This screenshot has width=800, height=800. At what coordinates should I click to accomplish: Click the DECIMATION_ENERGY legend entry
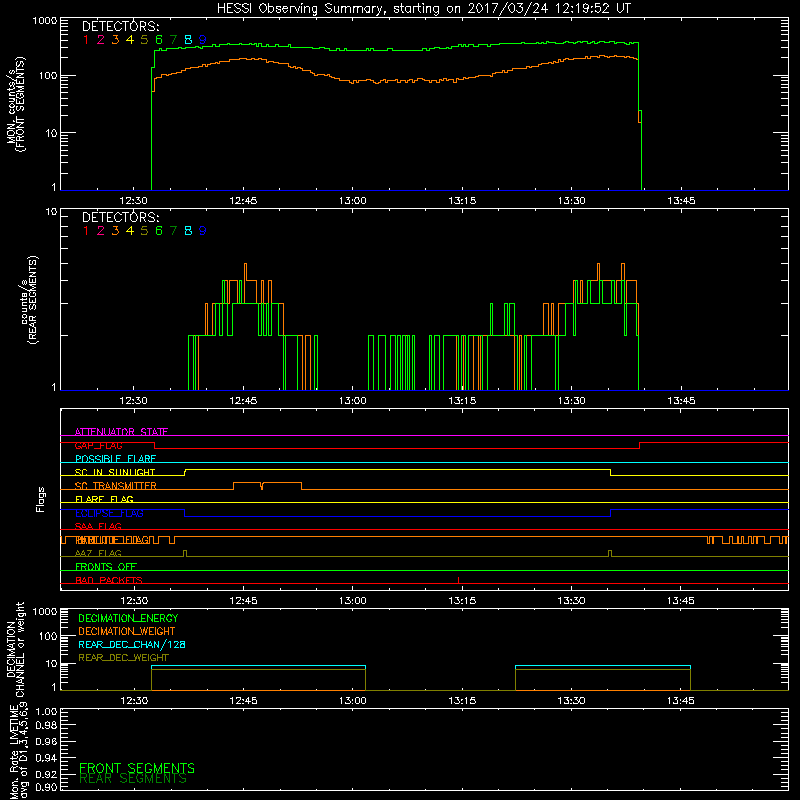(x=128, y=618)
